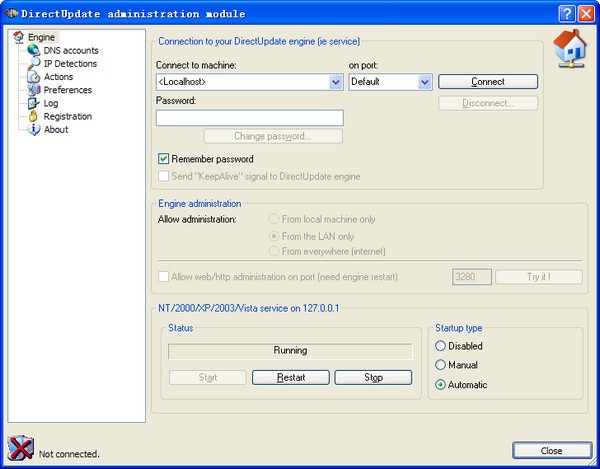Click the Change password button

click(x=273, y=136)
